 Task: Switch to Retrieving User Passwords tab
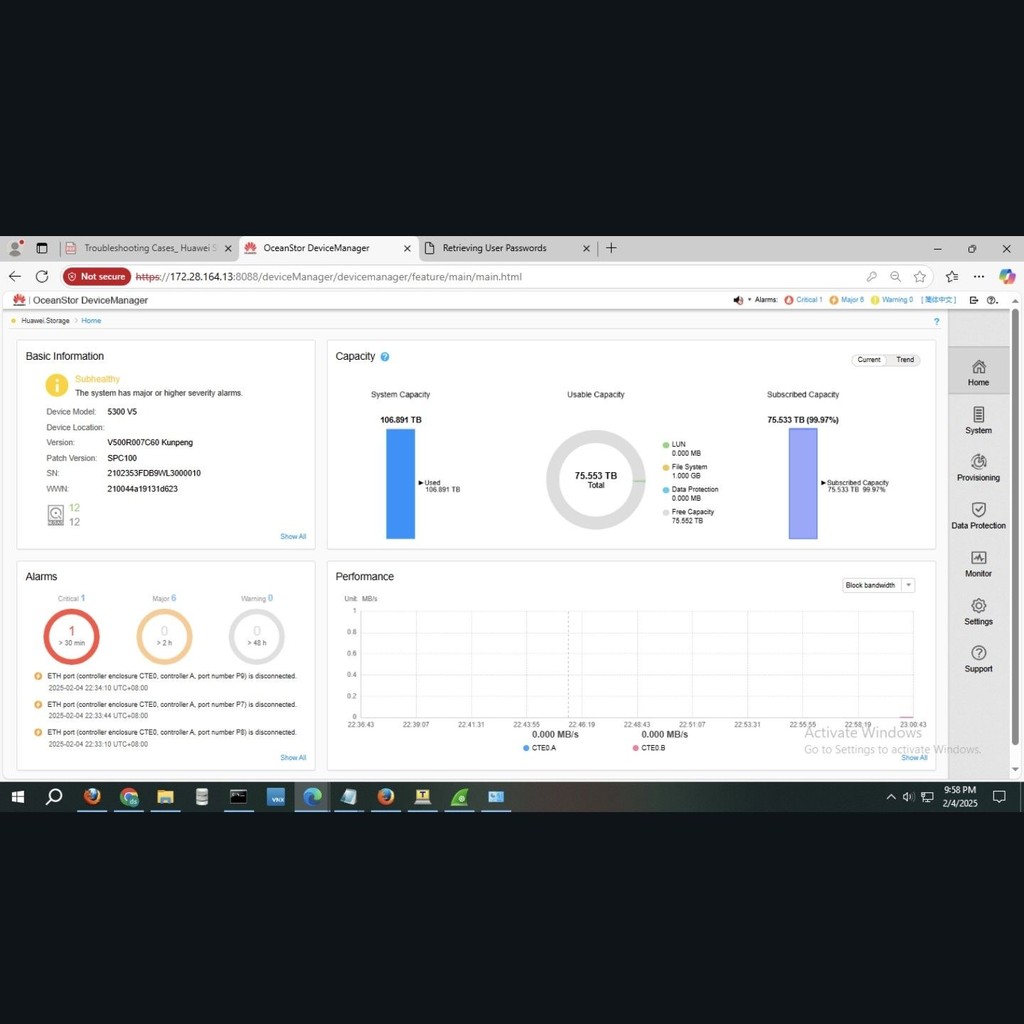(494, 248)
